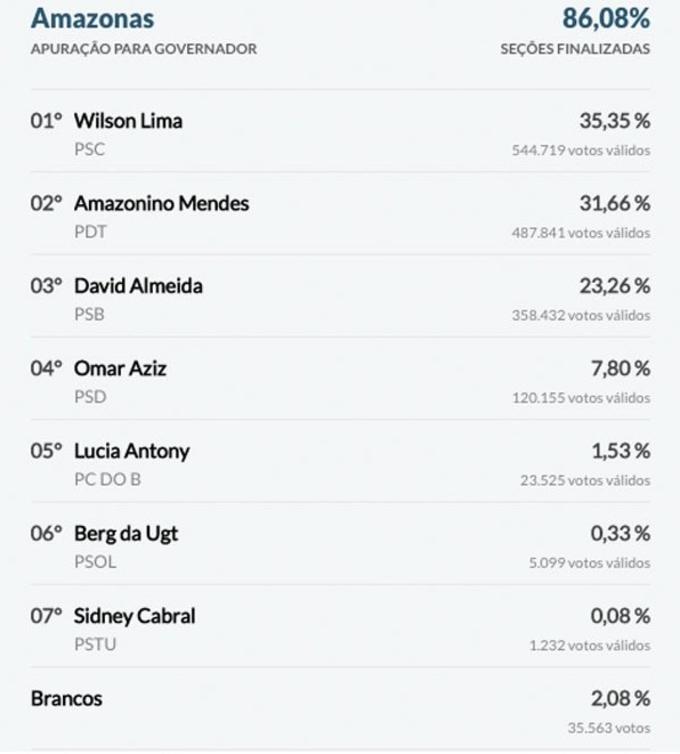Open Lucia Antony's result row
680x754 pixels.
[131, 451]
